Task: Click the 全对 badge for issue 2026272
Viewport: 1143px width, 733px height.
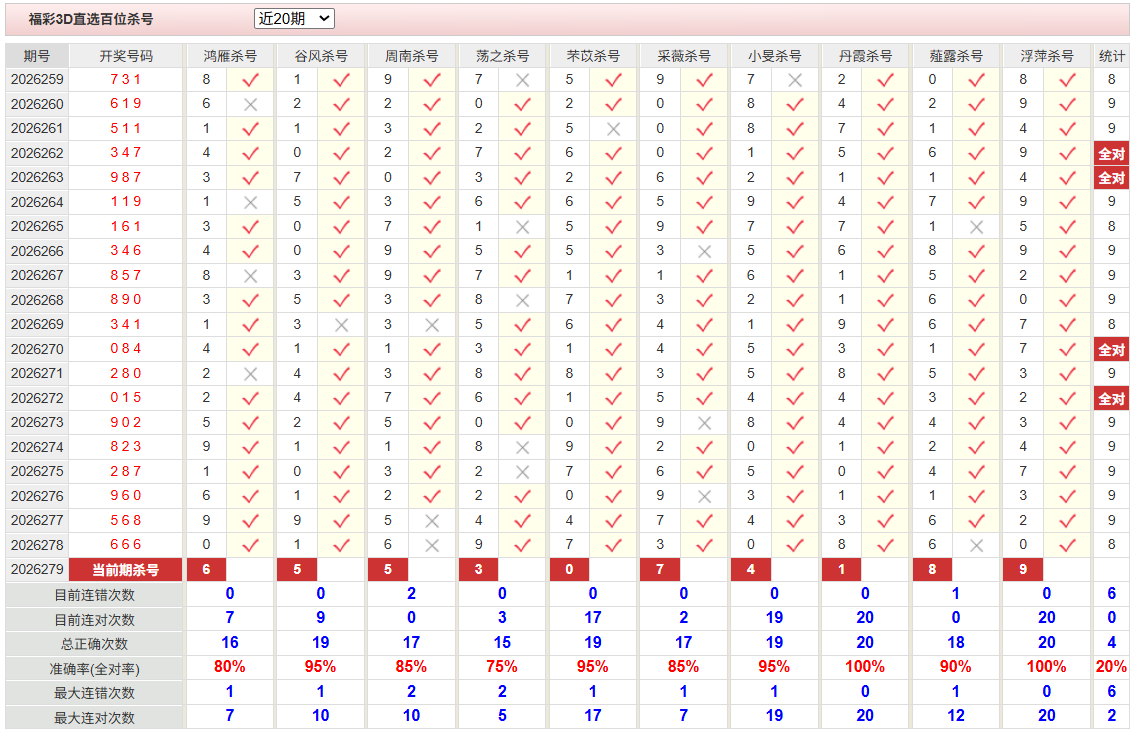Action: coord(1111,399)
